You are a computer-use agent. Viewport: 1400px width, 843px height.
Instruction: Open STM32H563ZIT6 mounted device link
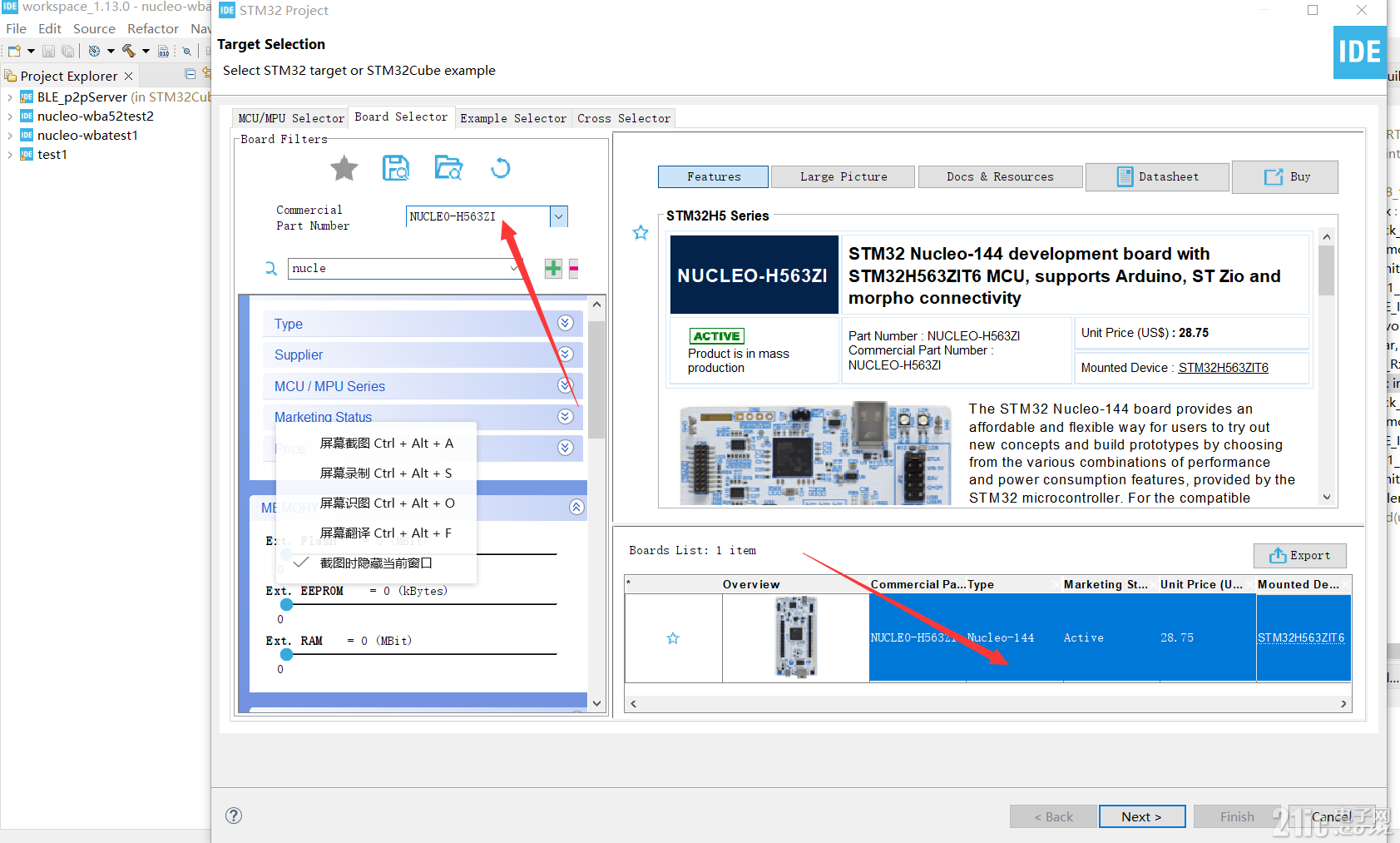point(1223,368)
